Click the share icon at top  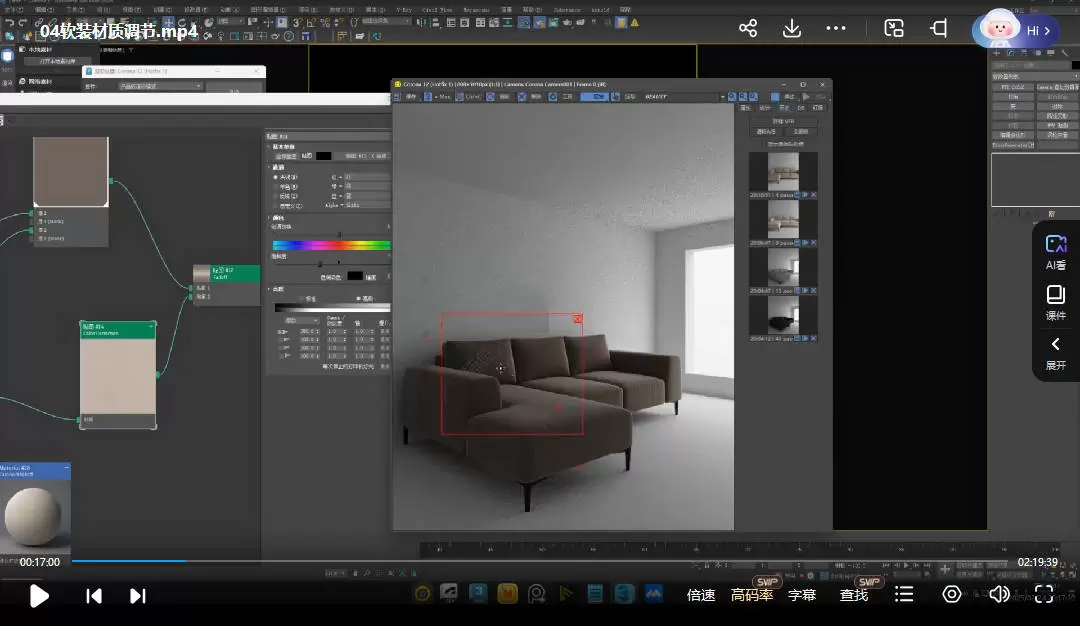point(748,29)
